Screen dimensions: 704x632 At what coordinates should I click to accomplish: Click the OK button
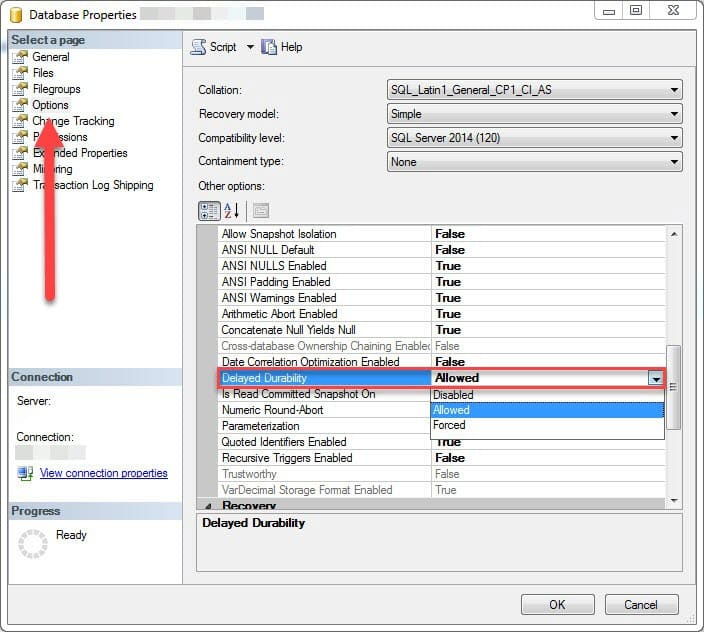point(558,605)
